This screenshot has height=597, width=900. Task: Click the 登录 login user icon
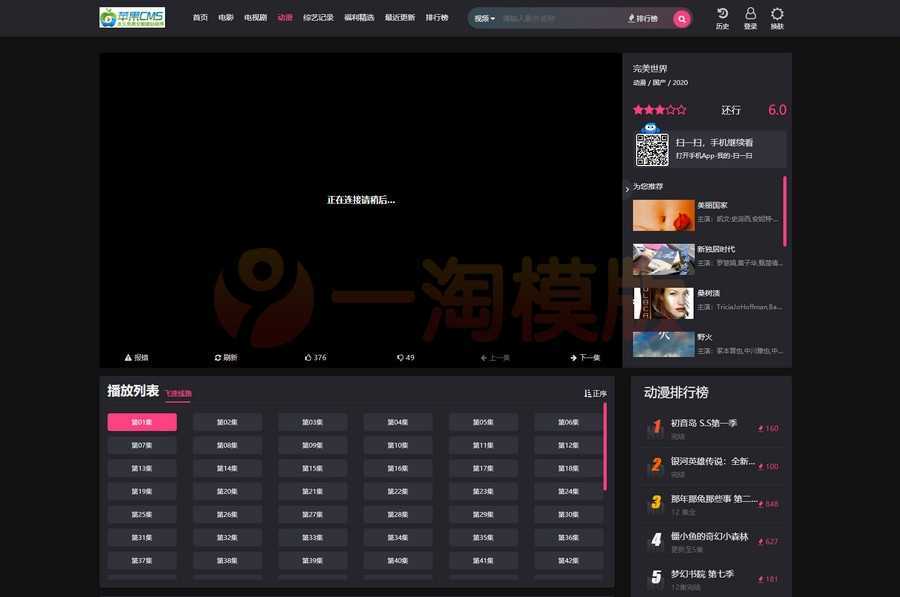point(750,13)
